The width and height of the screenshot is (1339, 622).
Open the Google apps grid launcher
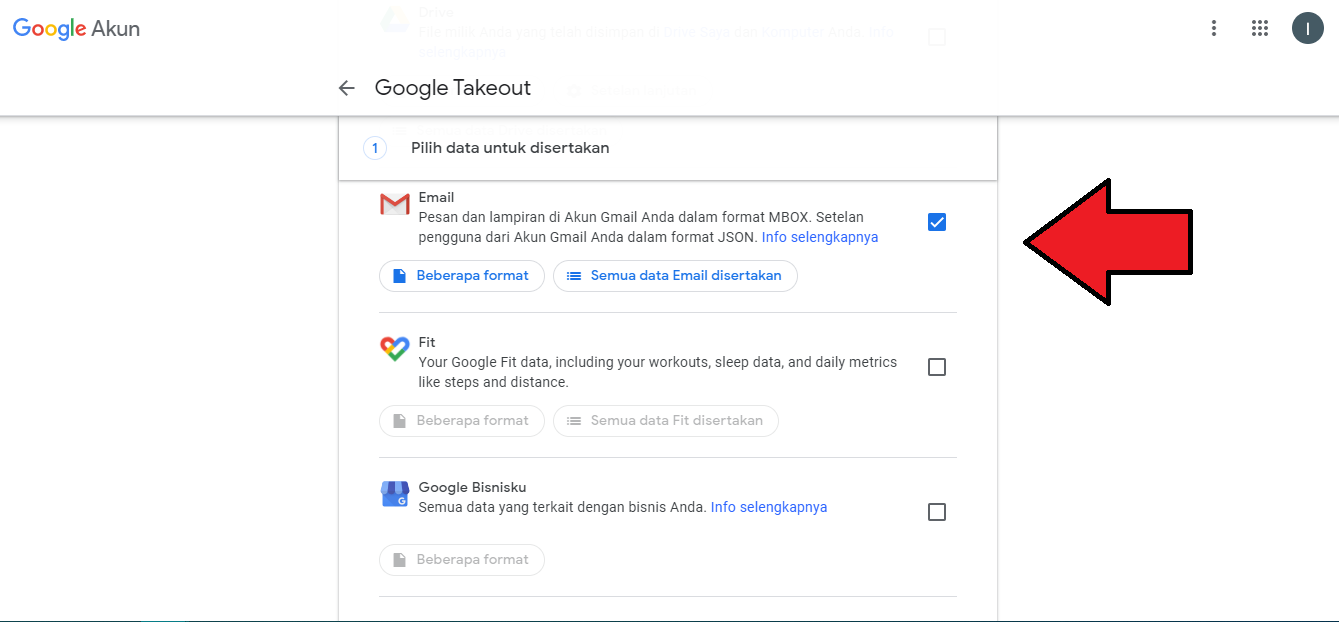1260,28
